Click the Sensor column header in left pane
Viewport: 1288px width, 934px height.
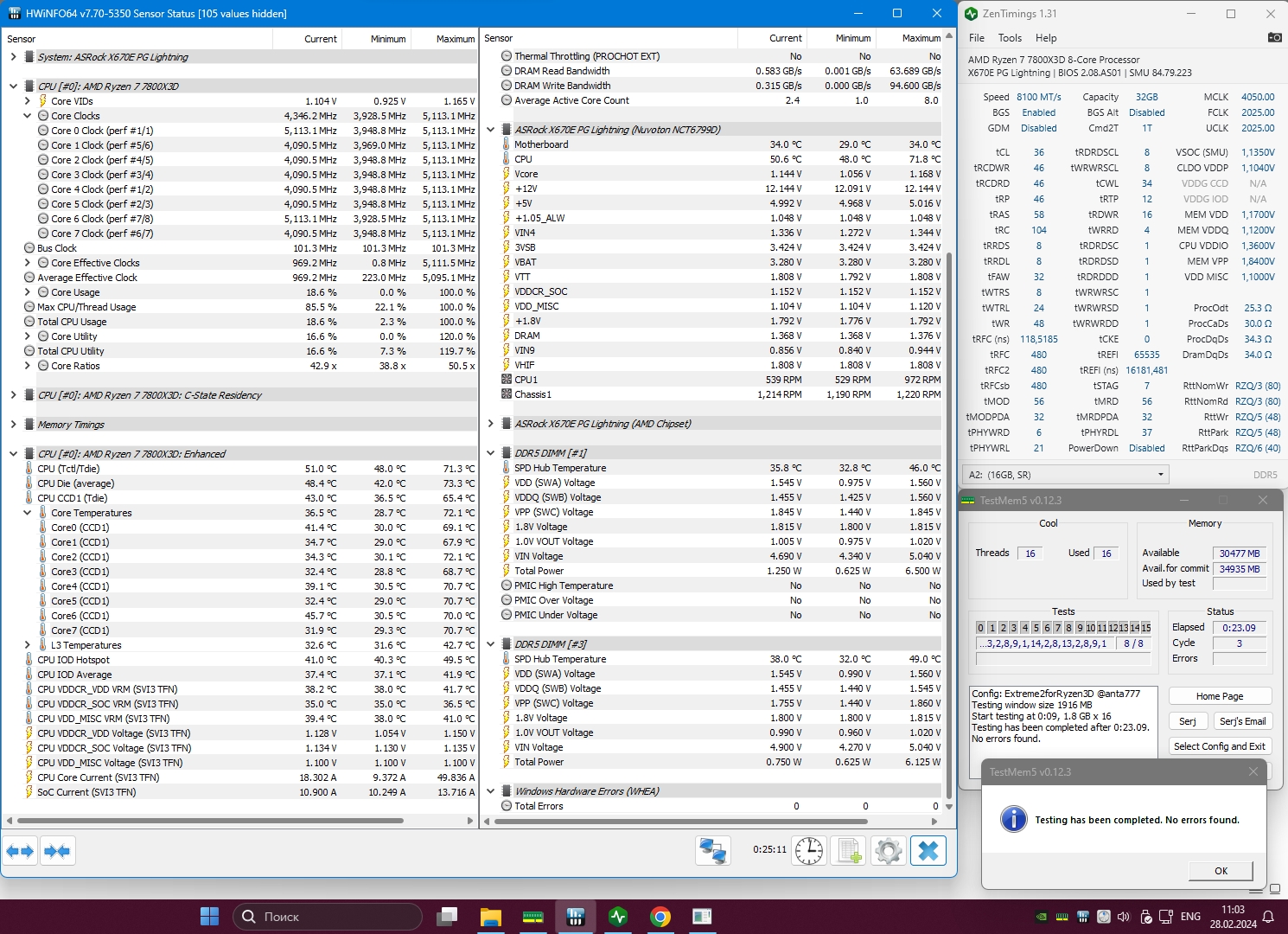pyautogui.click(x=138, y=39)
